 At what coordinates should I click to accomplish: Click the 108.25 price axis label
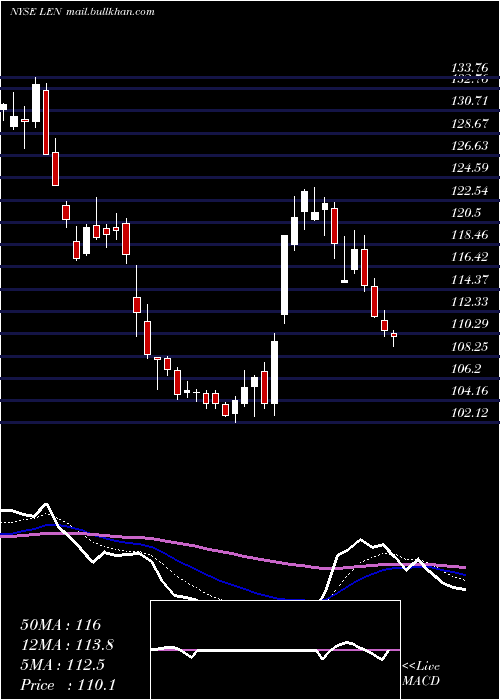tap(469, 346)
